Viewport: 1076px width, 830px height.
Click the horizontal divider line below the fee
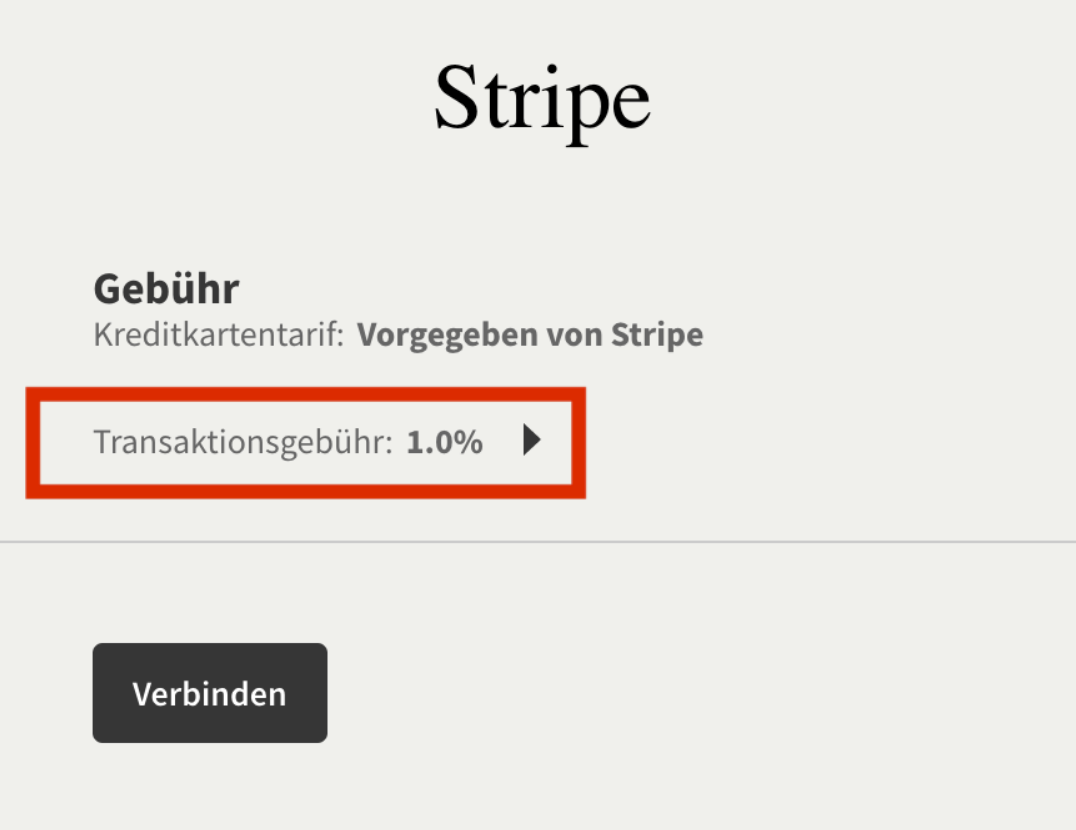(x=538, y=543)
